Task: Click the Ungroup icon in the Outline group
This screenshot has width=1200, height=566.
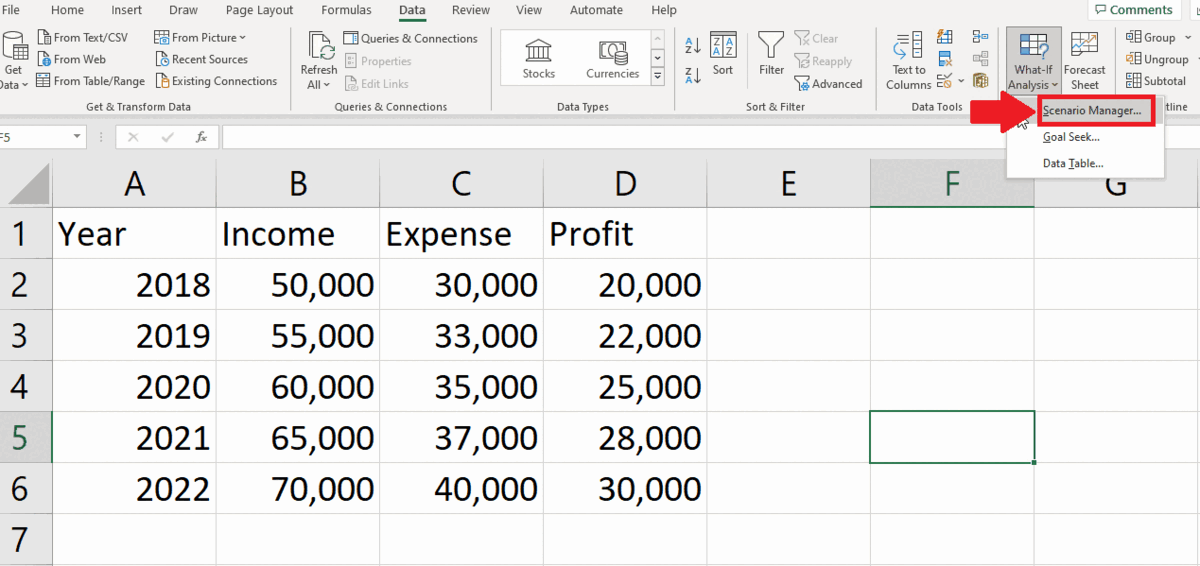Action: click(x=1134, y=59)
